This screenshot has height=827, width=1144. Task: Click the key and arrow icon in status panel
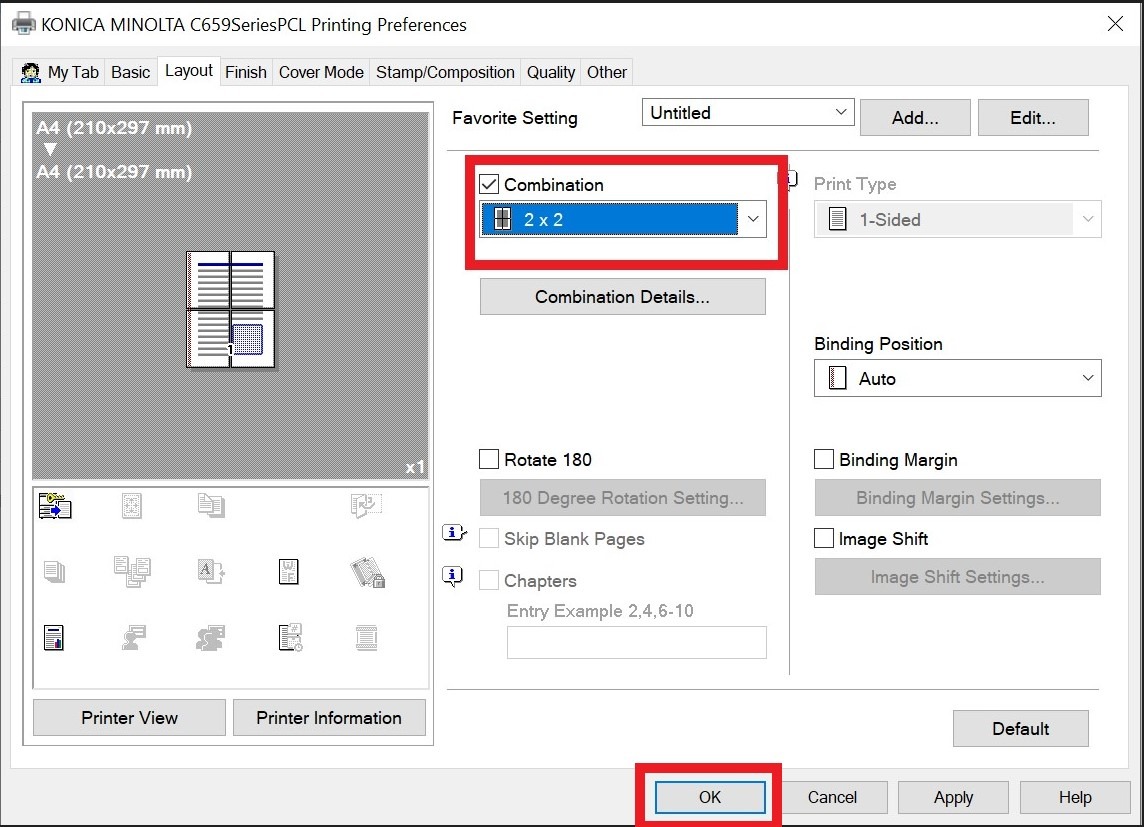(x=55, y=506)
